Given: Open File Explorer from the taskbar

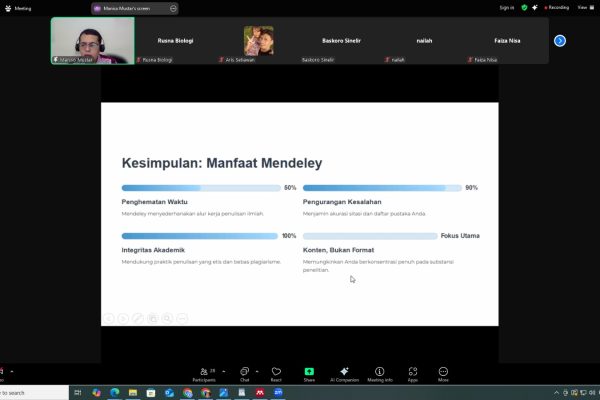Looking at the screenshot, I should click(133, 392).
